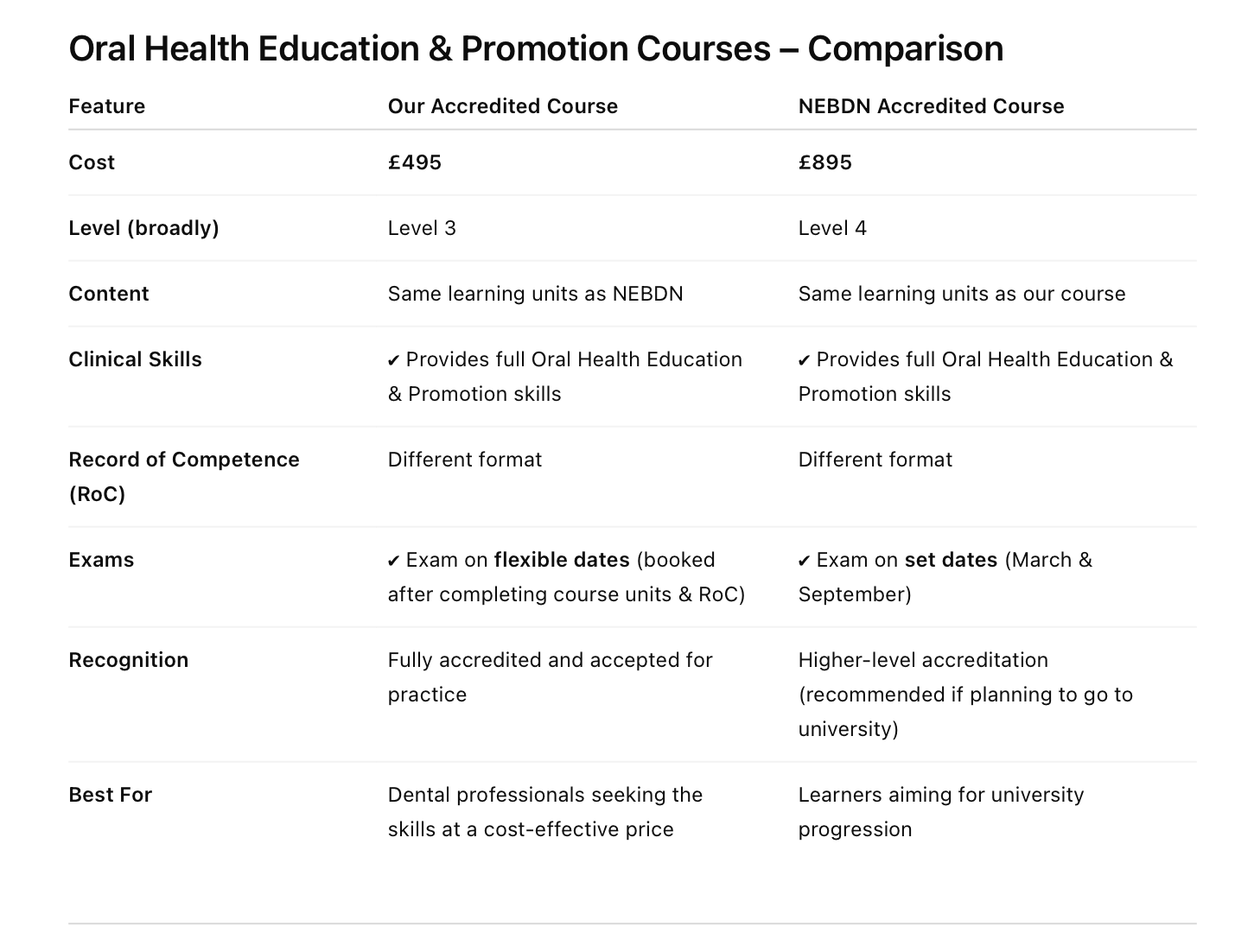Click "Same learning units as NEBDN" text
Image resolution: width=1235 pixels, height=952 pixels.
[x=535, y=294]
